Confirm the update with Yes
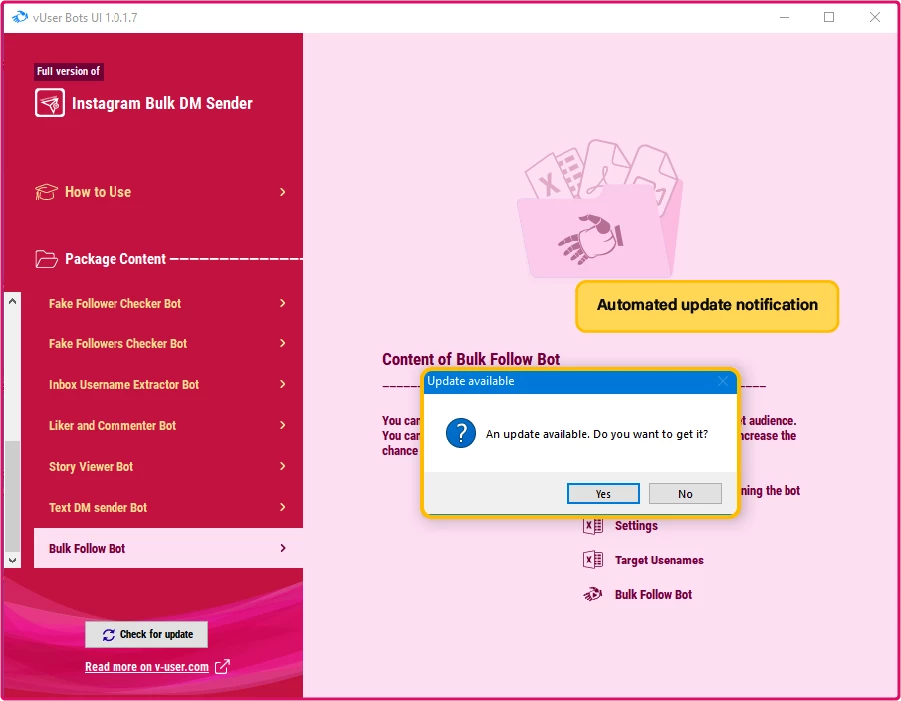The height and width of the screenshot is (701, 901). point(603,494)
